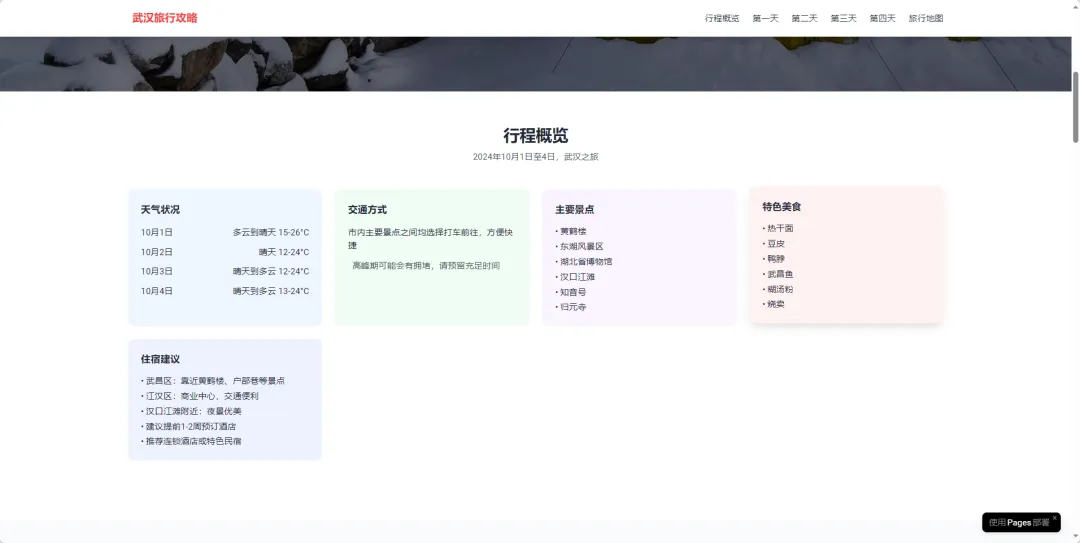Show the 旅行地图 page section
This screenshot has width=1080, height=543.
click(x=925, y=18)
